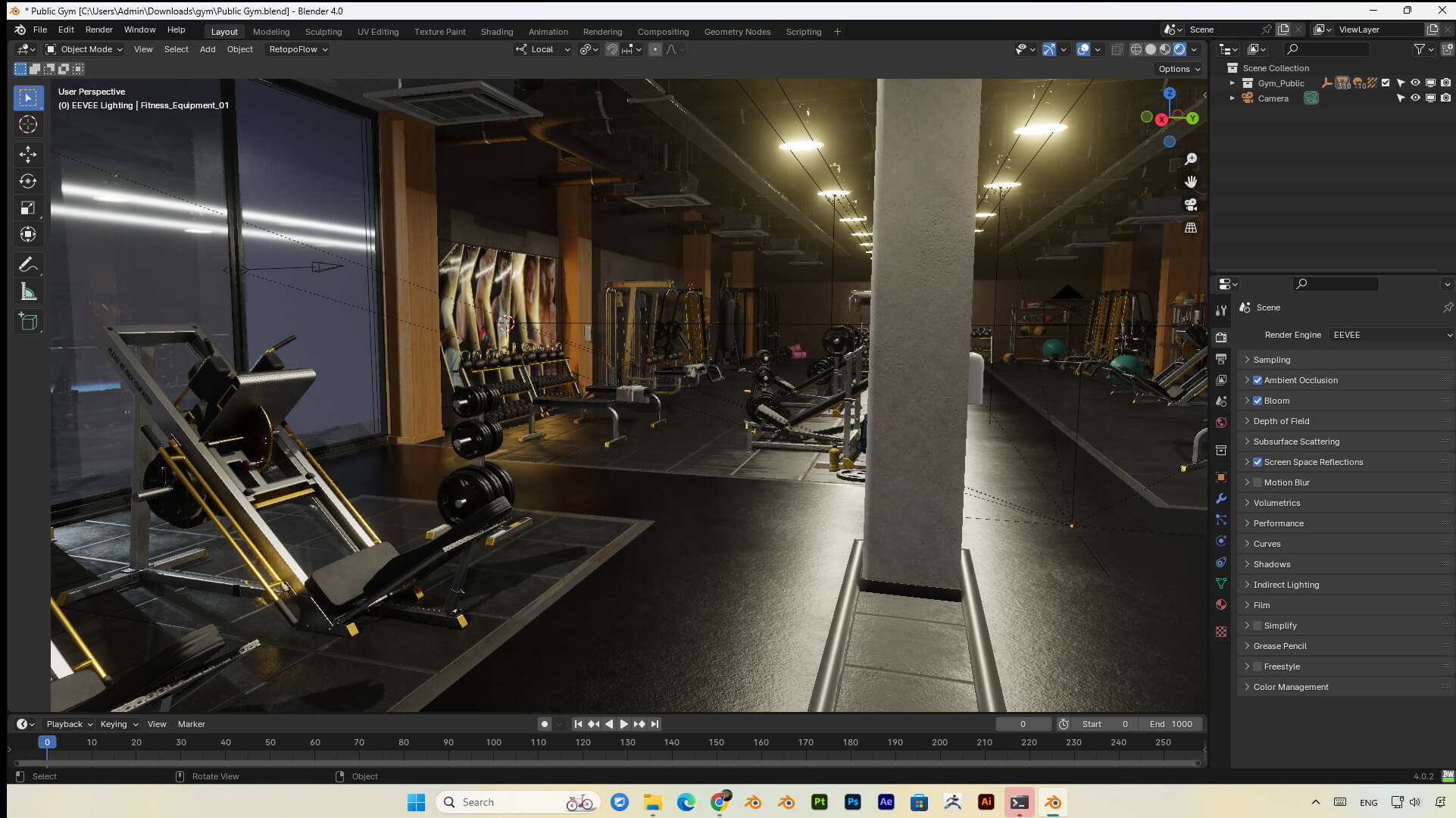
Task: Select the Add Cube tool
Action: point(28,322)
